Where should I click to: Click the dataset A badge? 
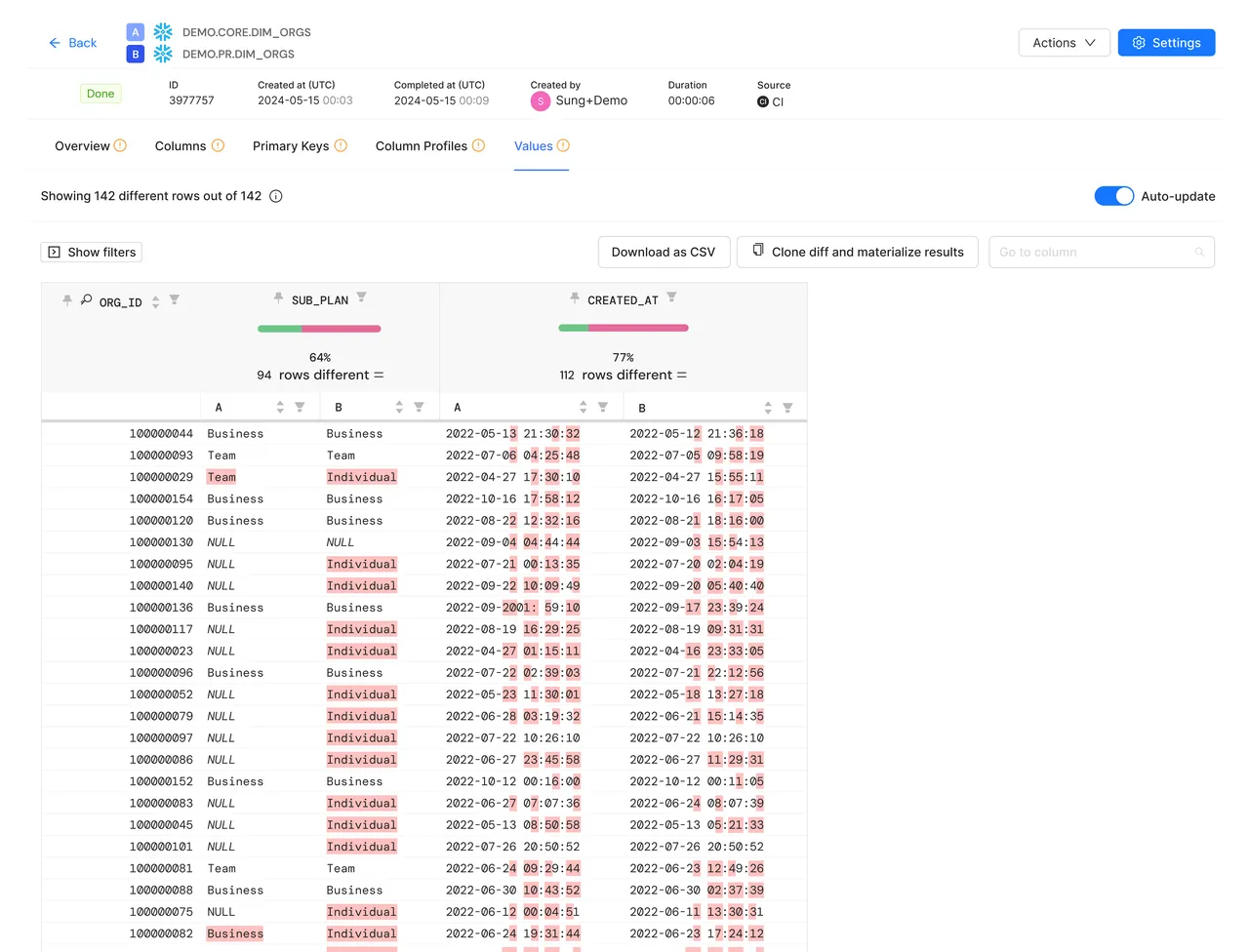(x=136, y=32)
